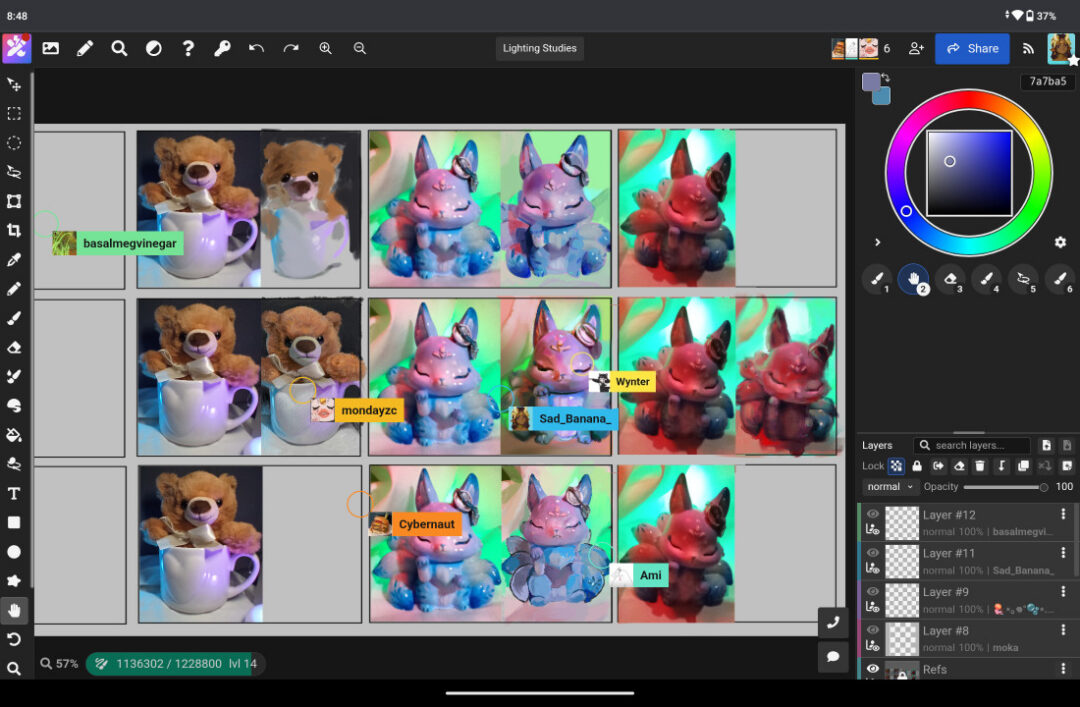
Task: Select brush preset slot 1
Action: tap(877, 279)
